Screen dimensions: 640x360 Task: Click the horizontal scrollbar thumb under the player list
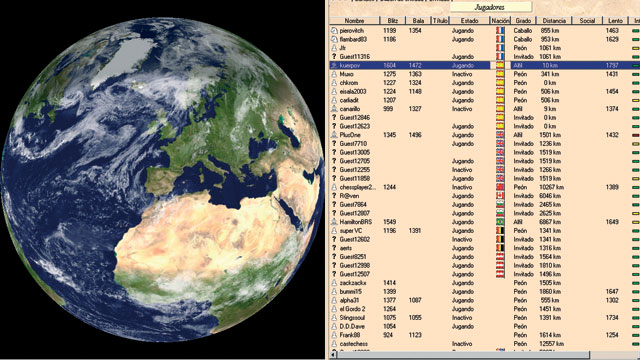[x=463, y=355]
